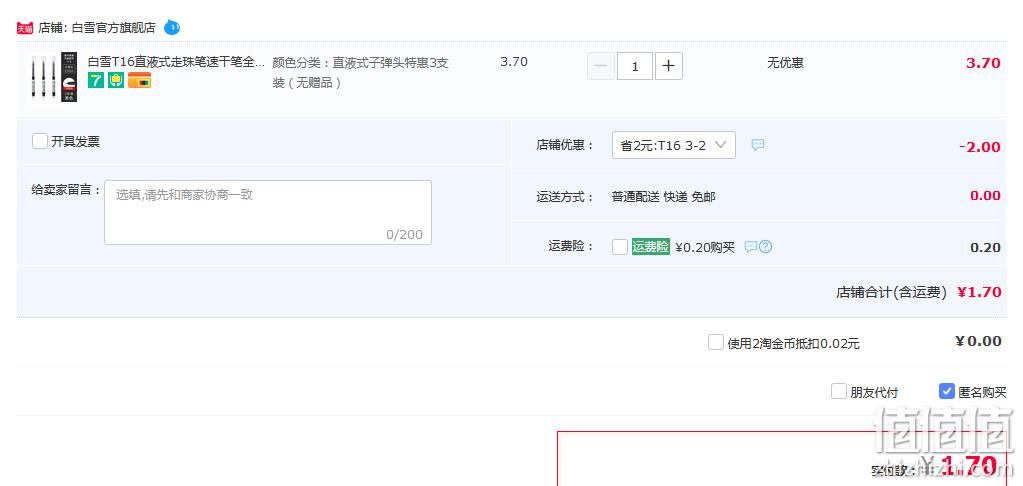Screen dimensions: 1023x486
Task: Open the pen product thumbnail image
Action: click(x=54, y=76)
